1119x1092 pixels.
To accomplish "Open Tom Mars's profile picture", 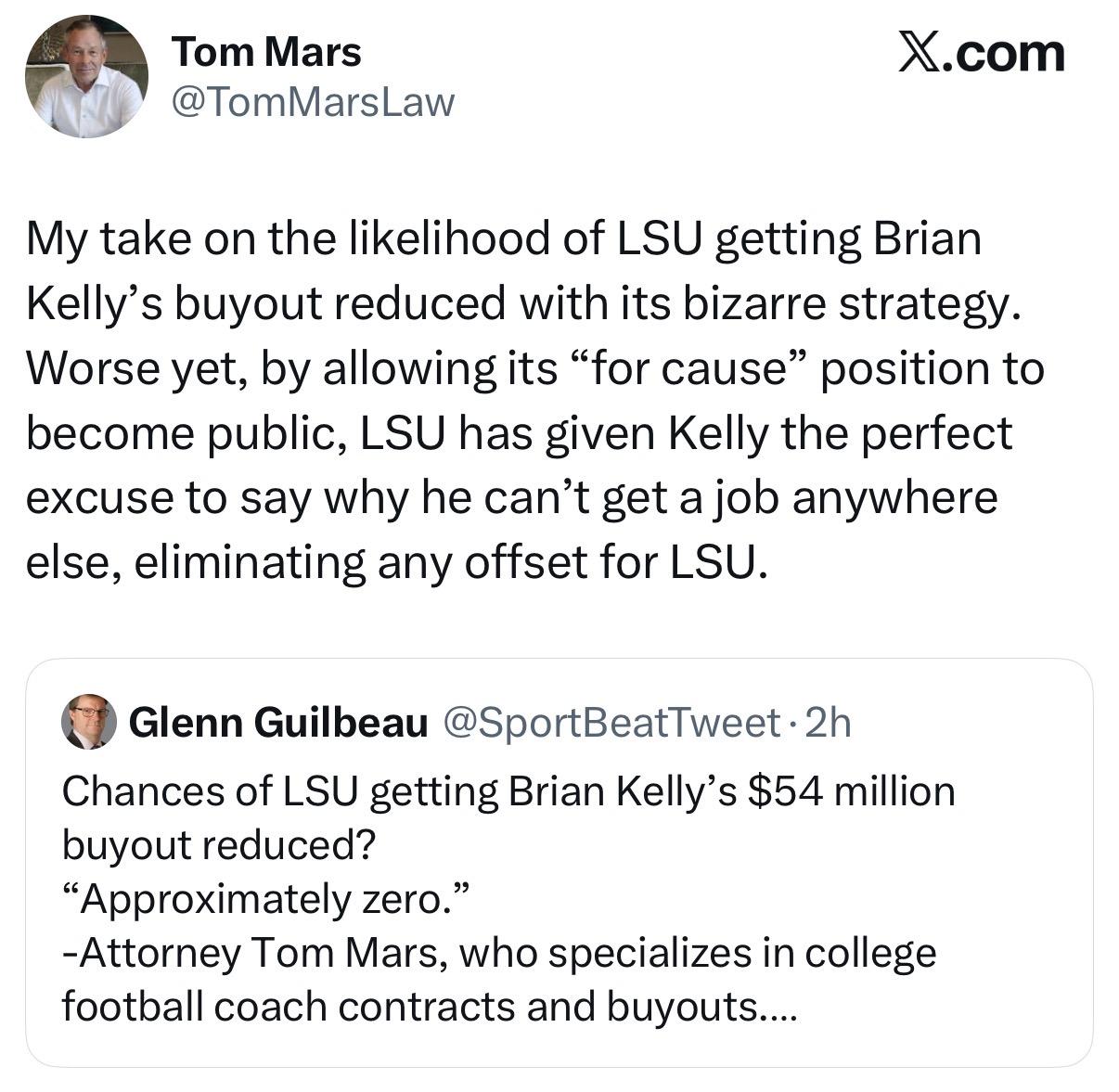I will (86, 77).
